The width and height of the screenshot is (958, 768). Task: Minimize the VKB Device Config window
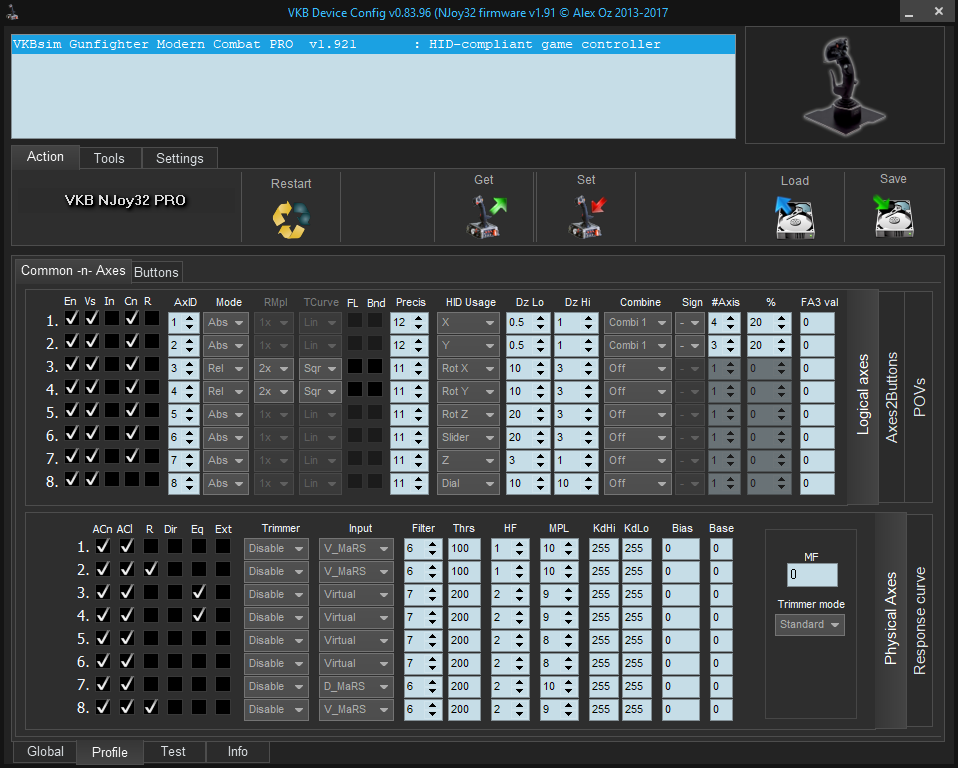click(x=909, y=12)
